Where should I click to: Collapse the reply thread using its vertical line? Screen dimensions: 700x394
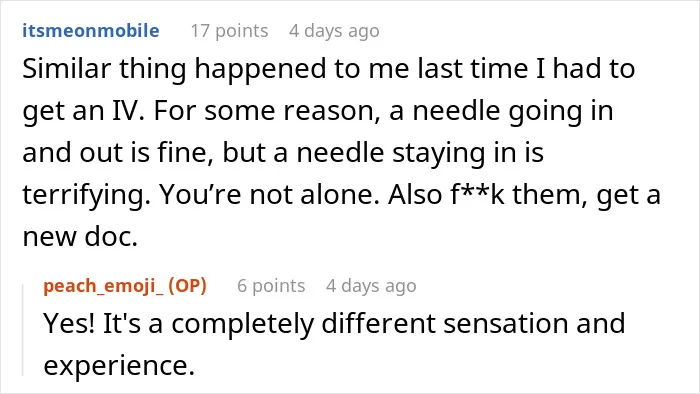[x=23, y=330]
